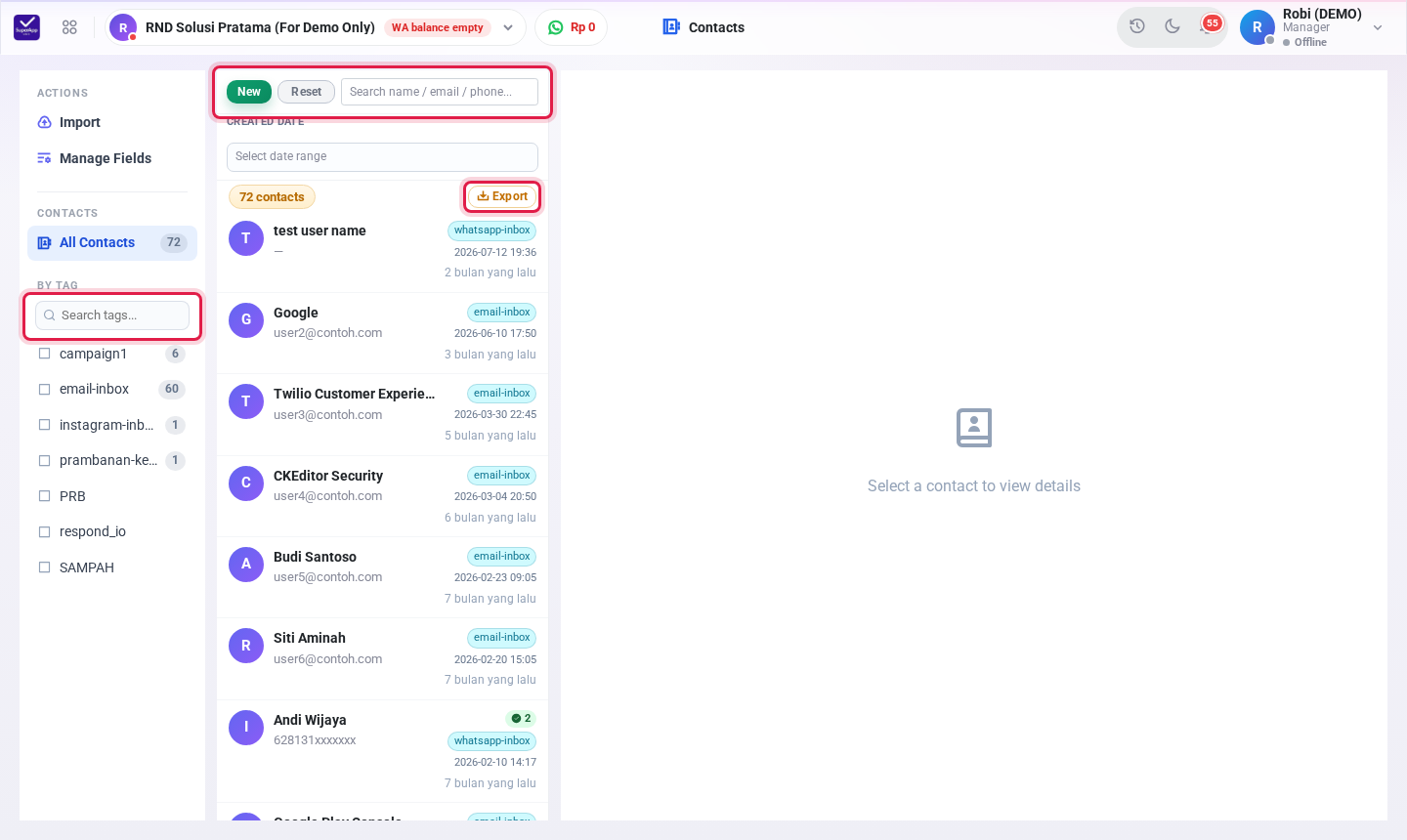The image size is (1407, 840).
Task: Check the email-inbox tag checkbox
Action: point(44,389)
